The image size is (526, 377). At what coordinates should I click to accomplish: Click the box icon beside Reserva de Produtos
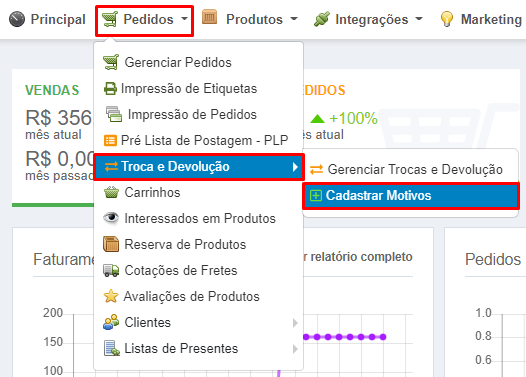(x=111, y=244)
